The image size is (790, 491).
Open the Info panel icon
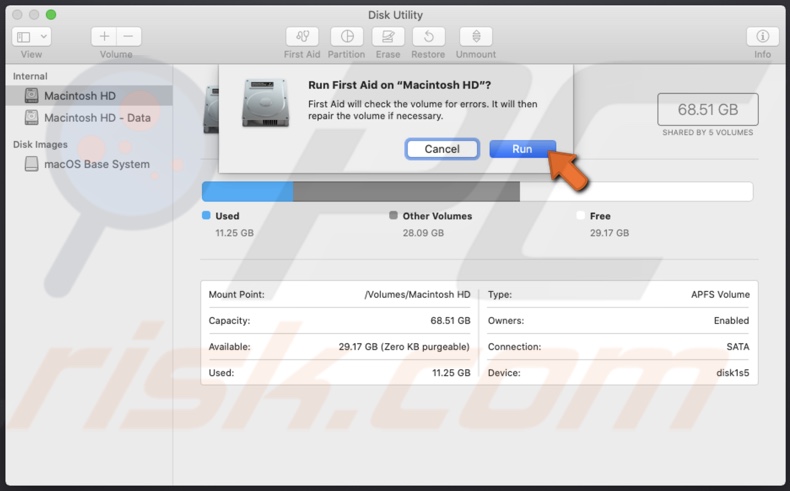click(x=762, y=37)
